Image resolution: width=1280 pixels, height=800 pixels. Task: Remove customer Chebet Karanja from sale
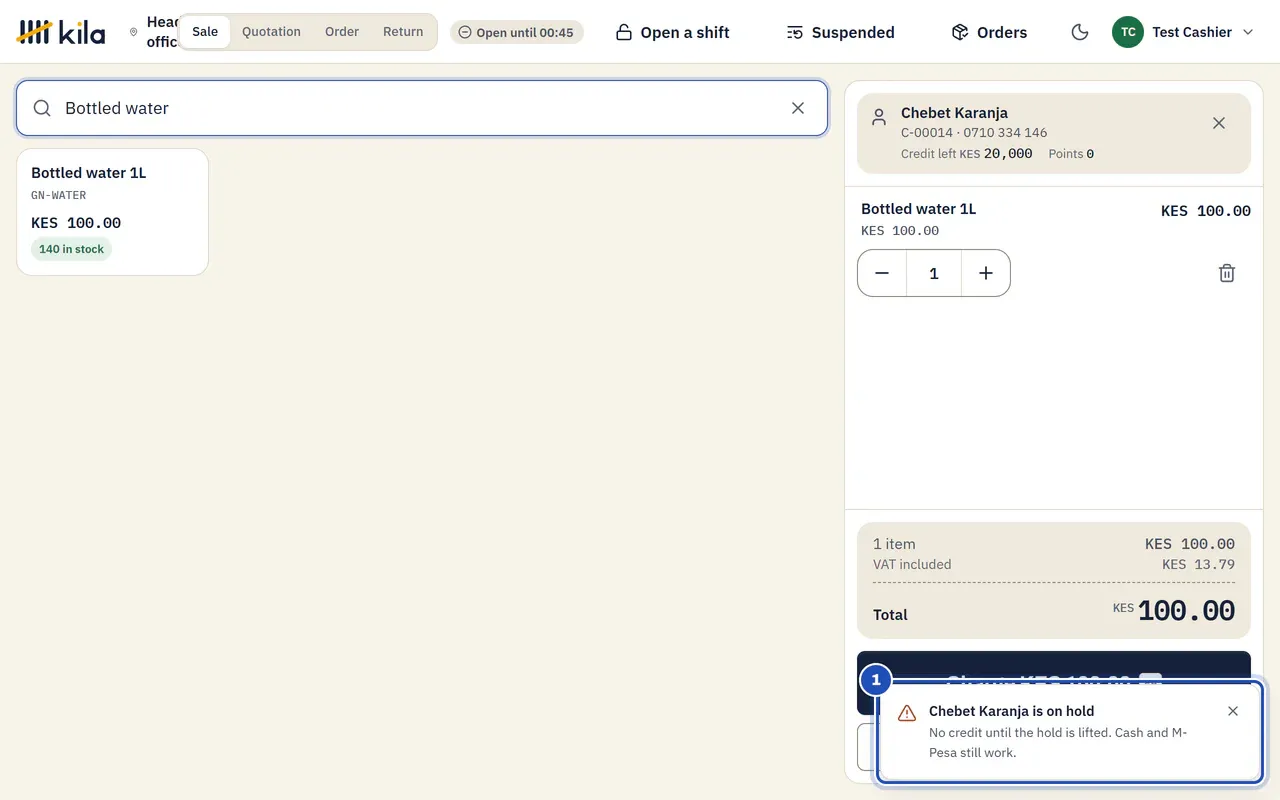click(x=1219, y=123)
